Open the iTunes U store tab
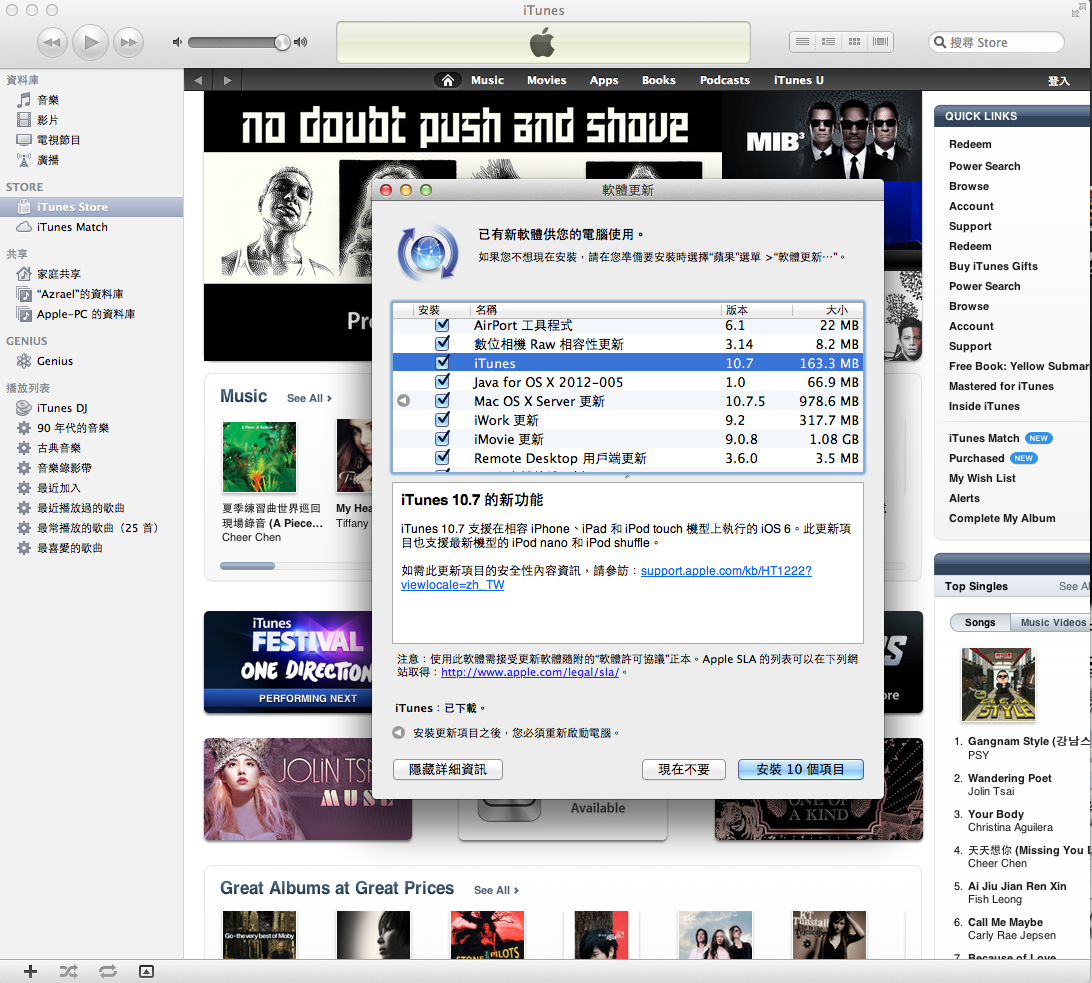 pos(799,80)
